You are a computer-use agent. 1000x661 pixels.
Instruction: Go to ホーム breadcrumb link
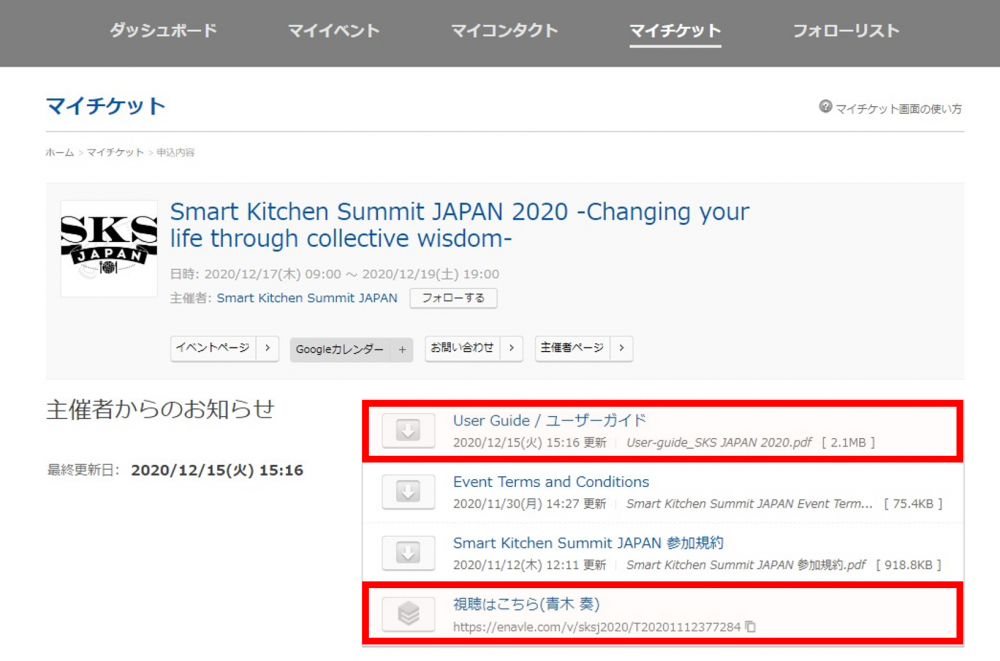(x=60, y=152)
